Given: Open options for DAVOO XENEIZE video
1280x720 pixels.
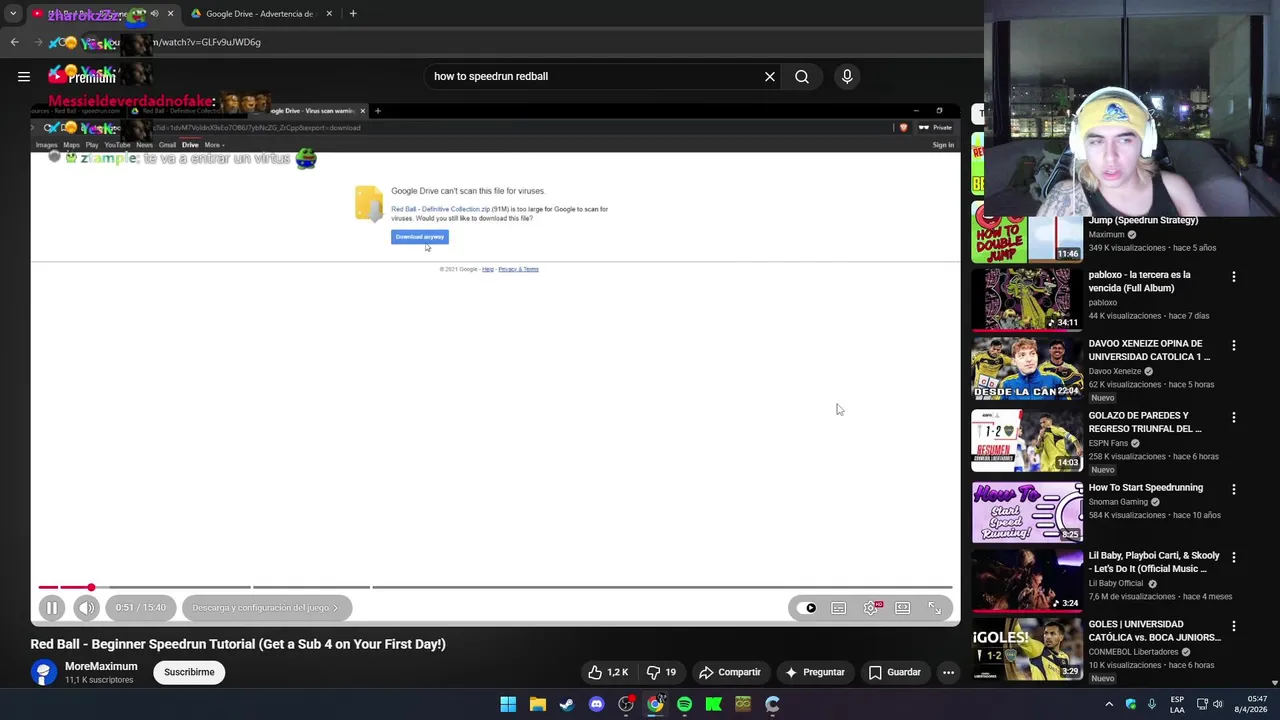Looking at the screenshot, I should click(1234, 345).
